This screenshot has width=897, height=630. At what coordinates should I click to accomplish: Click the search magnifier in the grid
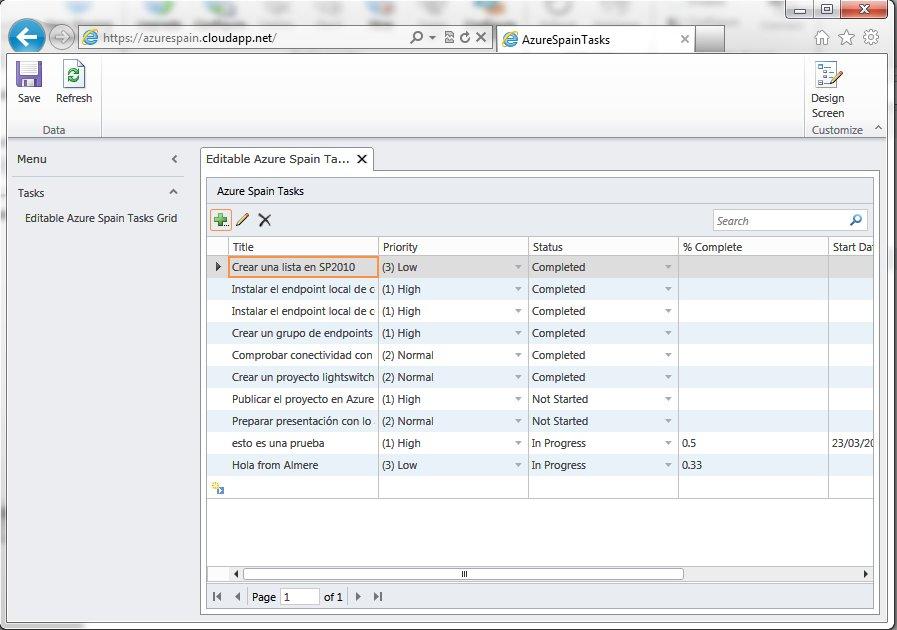[856, 220]
